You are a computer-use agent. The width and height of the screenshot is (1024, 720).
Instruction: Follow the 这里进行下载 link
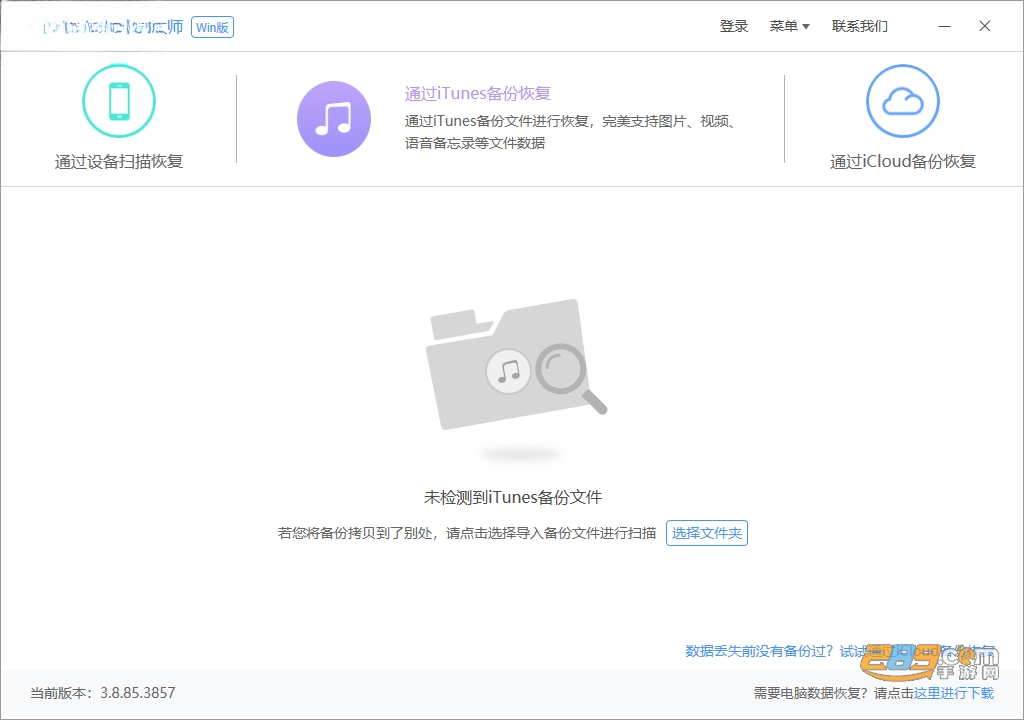(x=953, y=693)
